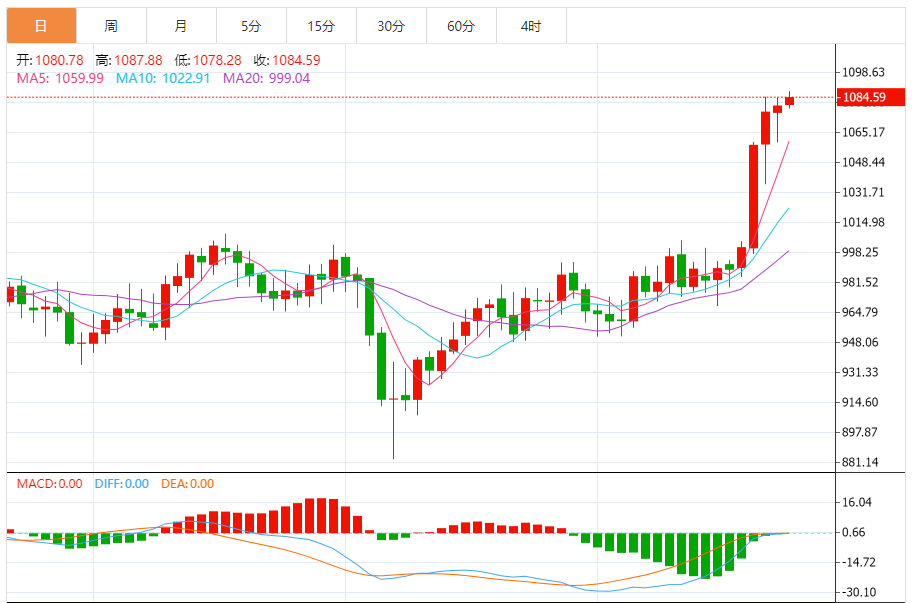Click the 低:1078.28 low price value

(x=208, y=60)
